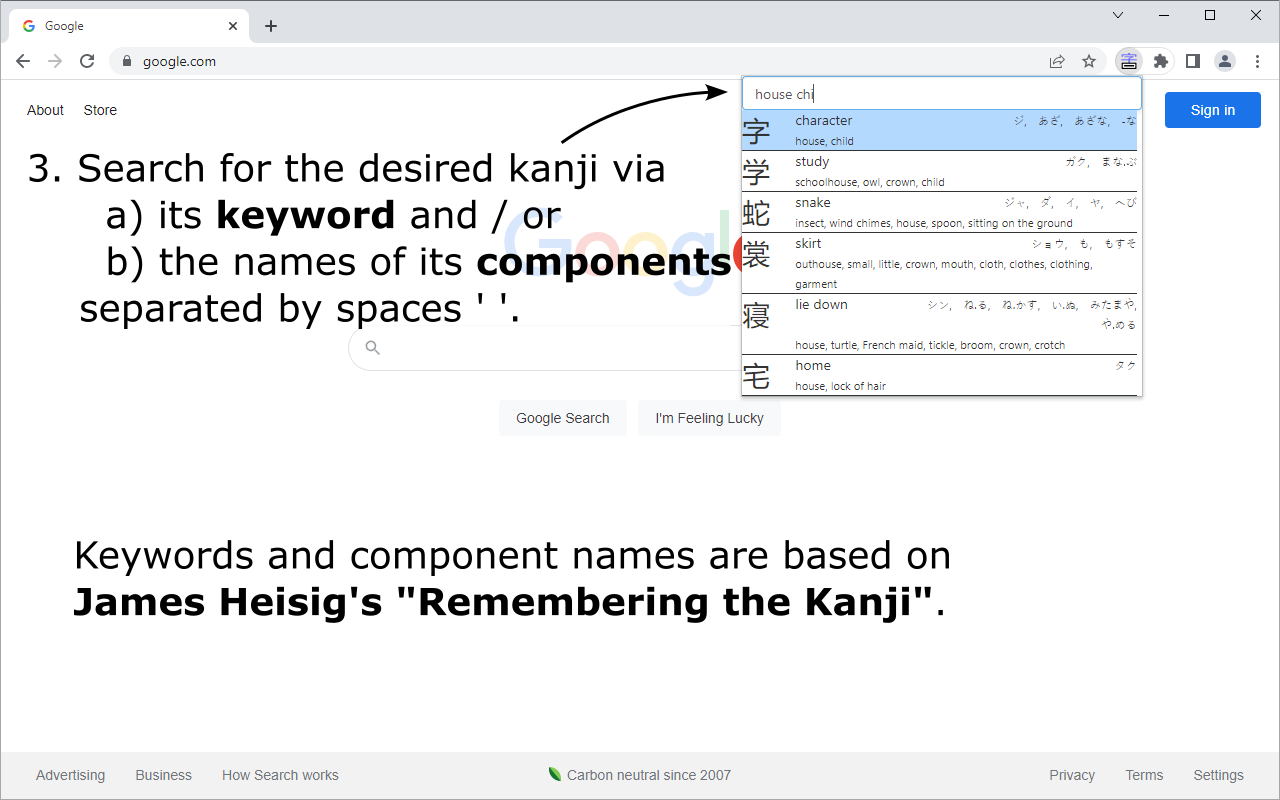Bookmark this page with the star icon
1280x800 pixels.
[x=1089, y=61]
